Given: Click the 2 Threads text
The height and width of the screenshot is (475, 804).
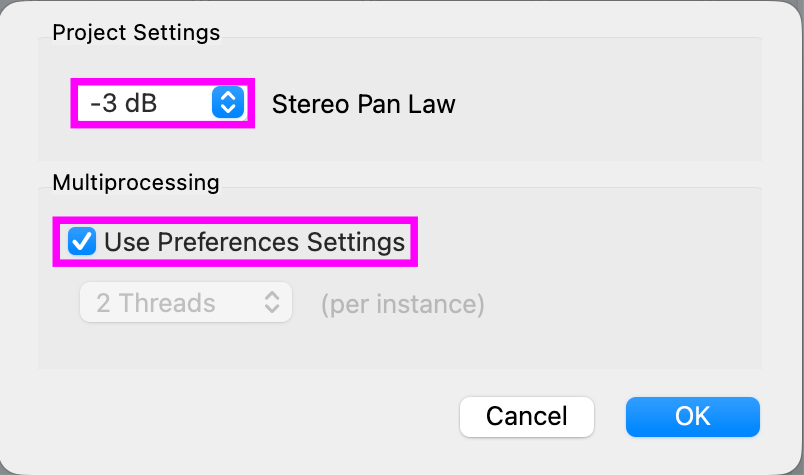Looking at the screenshot, I should click(x=156, y=303).
